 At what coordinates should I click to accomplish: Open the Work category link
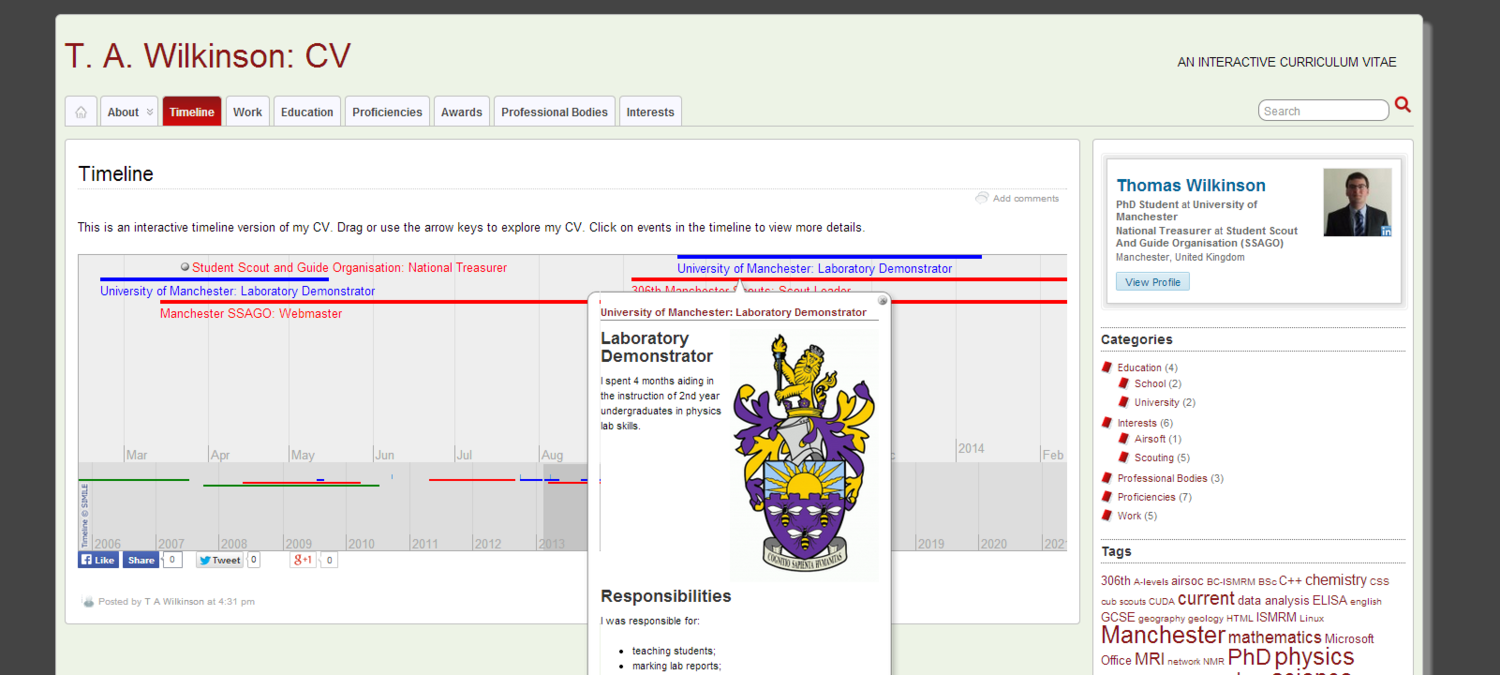click(x=1129, y=516)
